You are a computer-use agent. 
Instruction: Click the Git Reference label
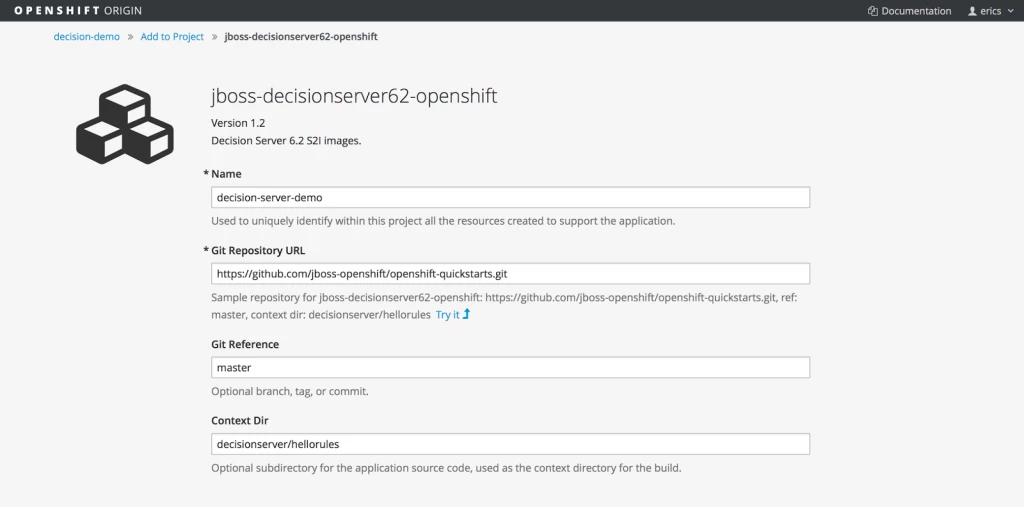click(245, 344)
